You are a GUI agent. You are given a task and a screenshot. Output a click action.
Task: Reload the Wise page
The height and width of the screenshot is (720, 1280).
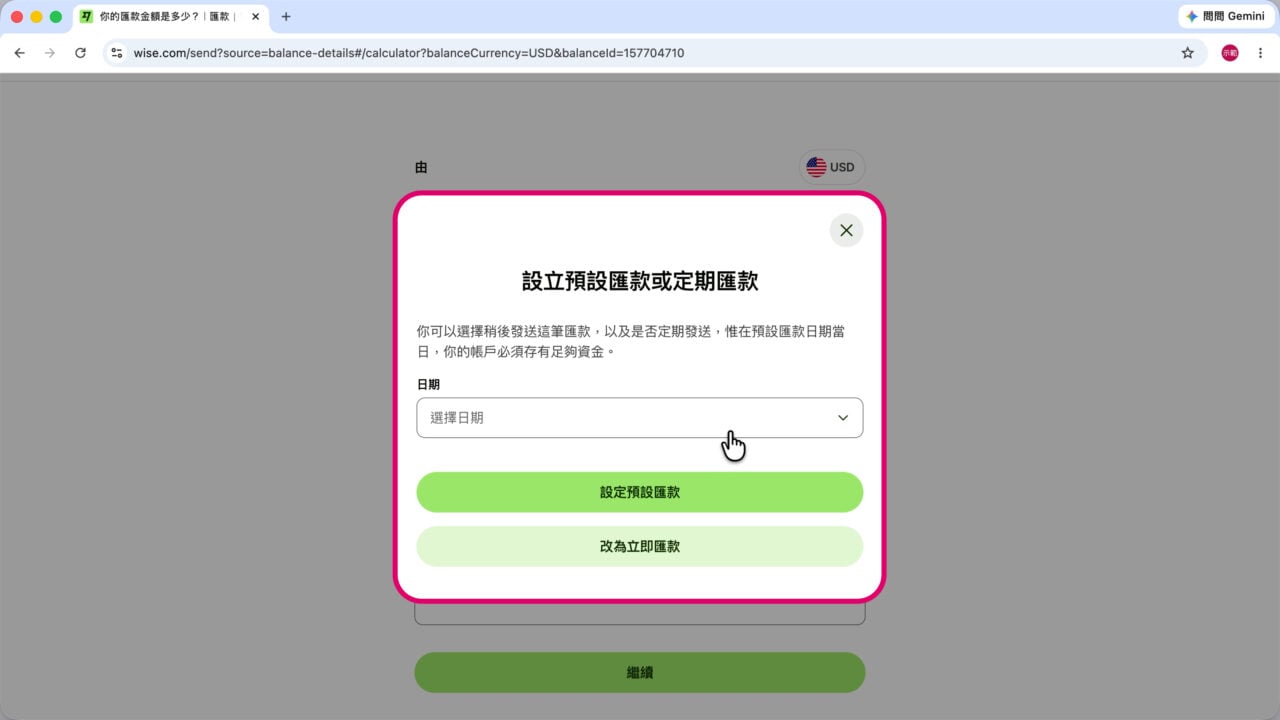click(x=80, y=53)
